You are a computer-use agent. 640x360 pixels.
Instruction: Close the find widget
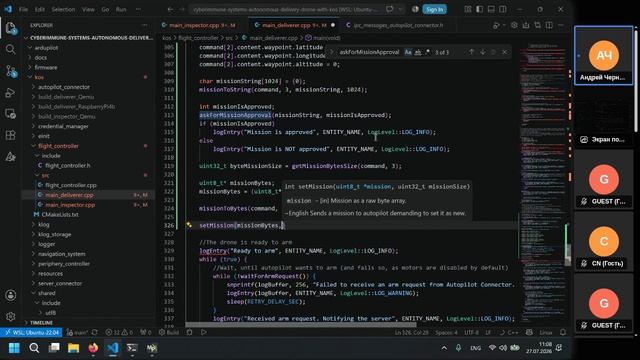[504, 52]
